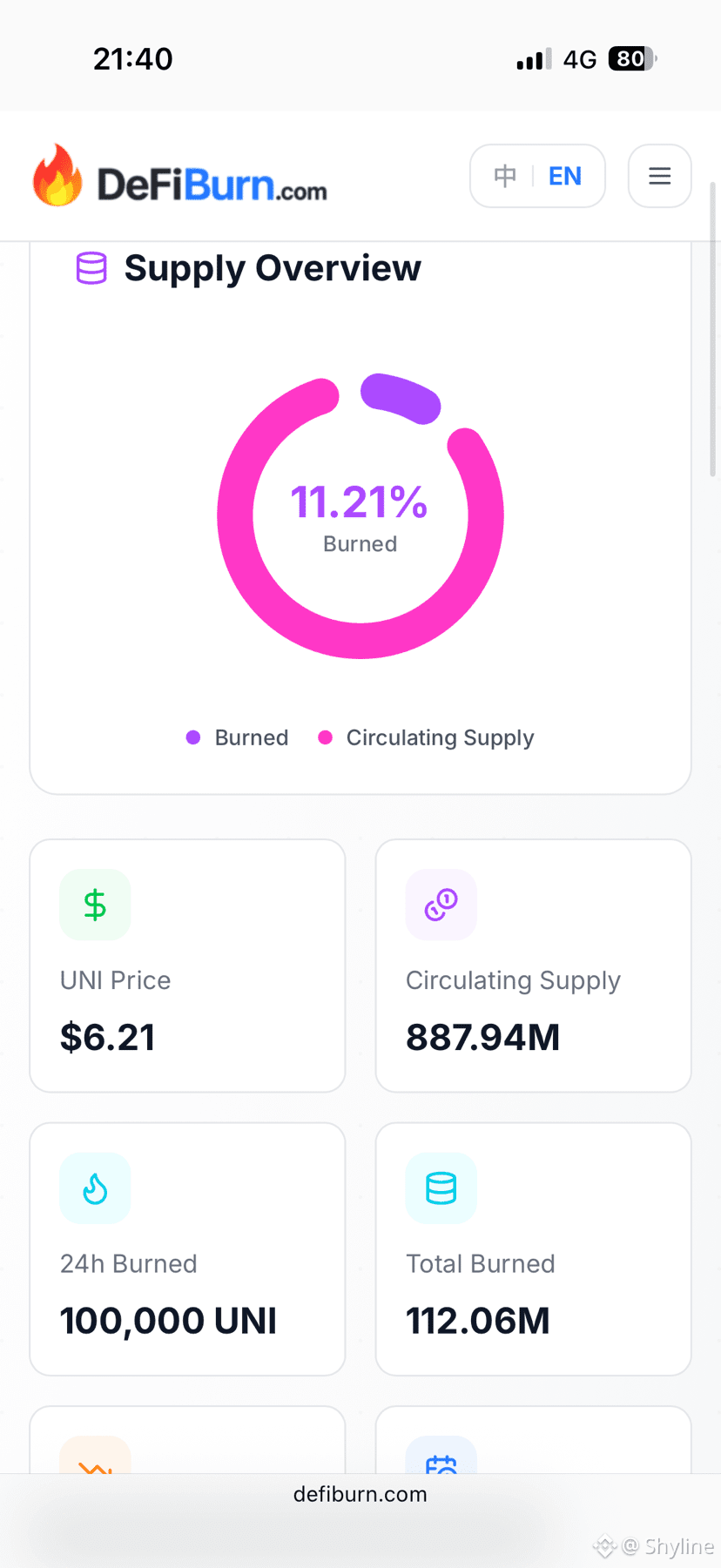Tap the defiburn.com address bar
Viewport: 721px width, 1568px height.
point(360,1494)
